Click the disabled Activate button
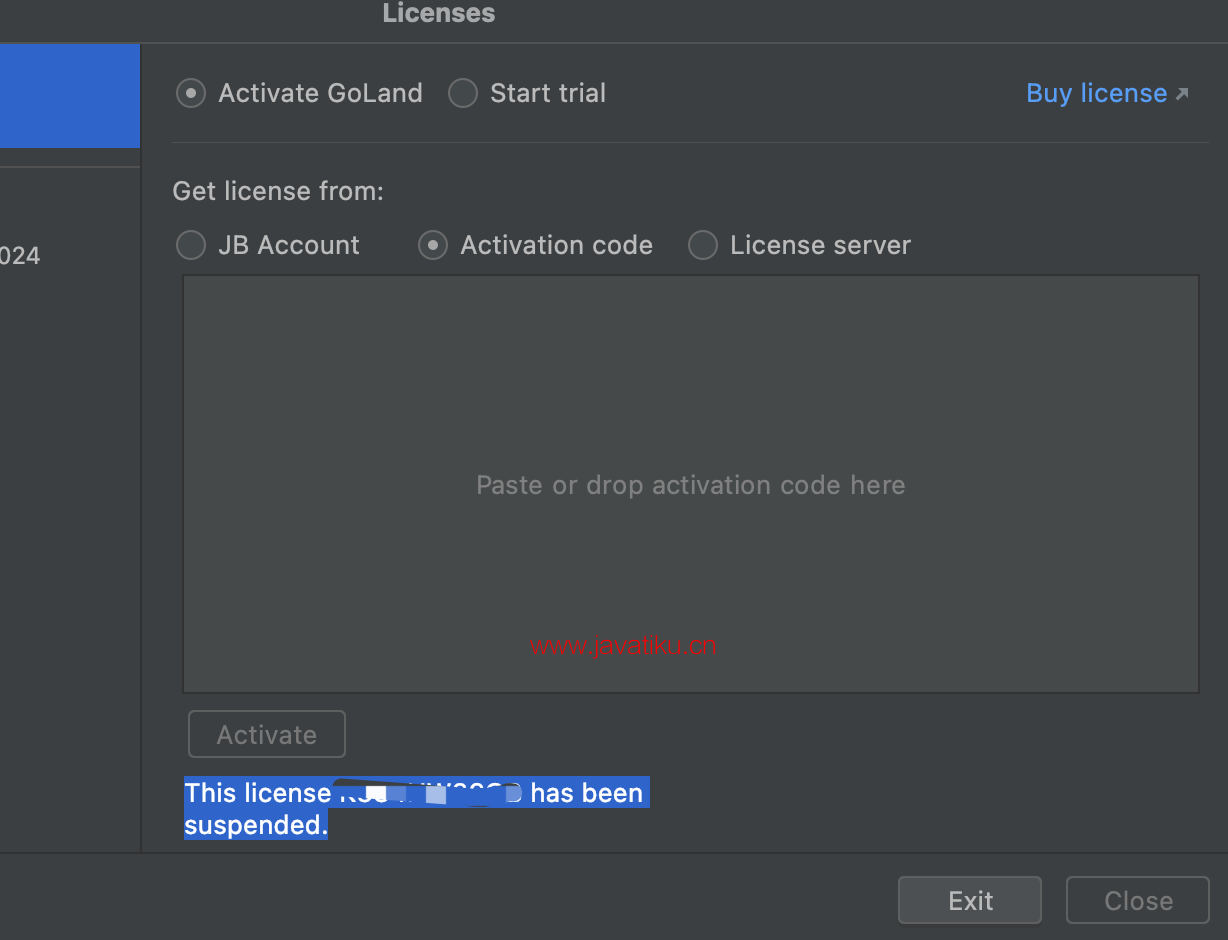The width and height of the screenshot is (1228, 940). click(267, 734)
